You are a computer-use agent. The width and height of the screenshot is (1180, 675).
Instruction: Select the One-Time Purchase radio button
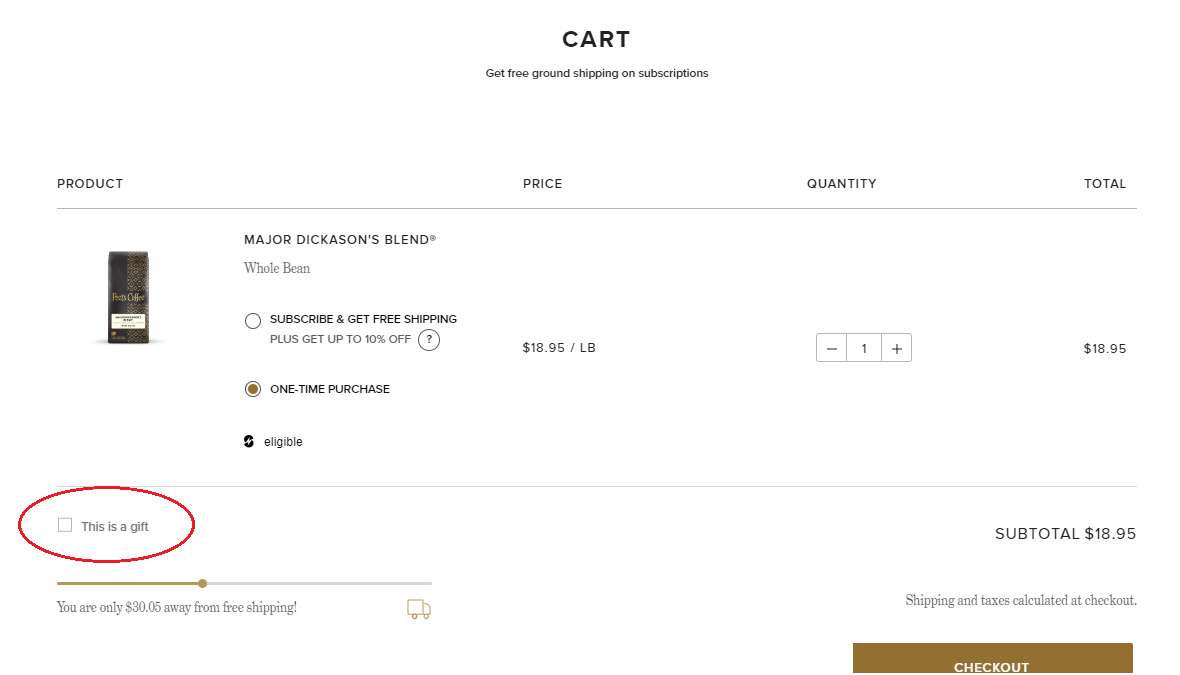[x=253, y=389]
